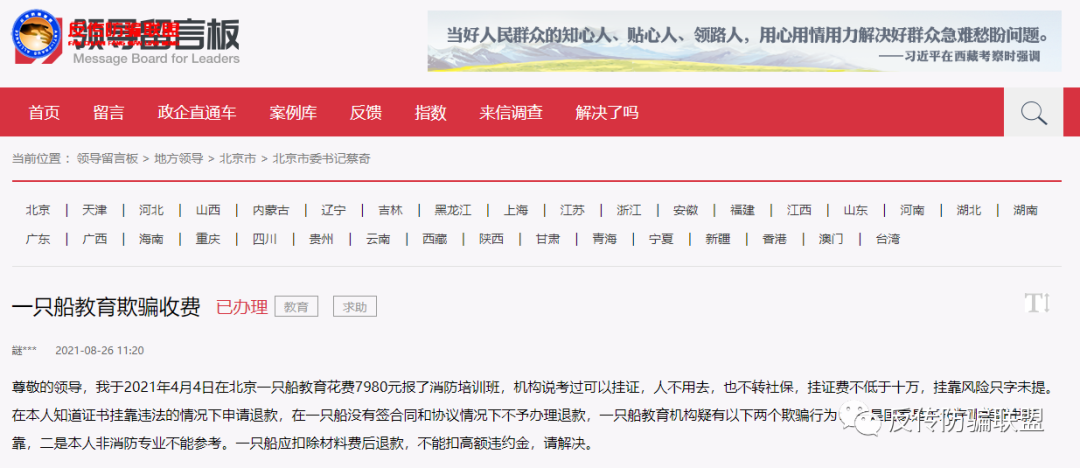Viewport: 1080px width, 468px height.
Task: Click breadcrumb 北京市委书记蔡奇
Action: [322, 159]
